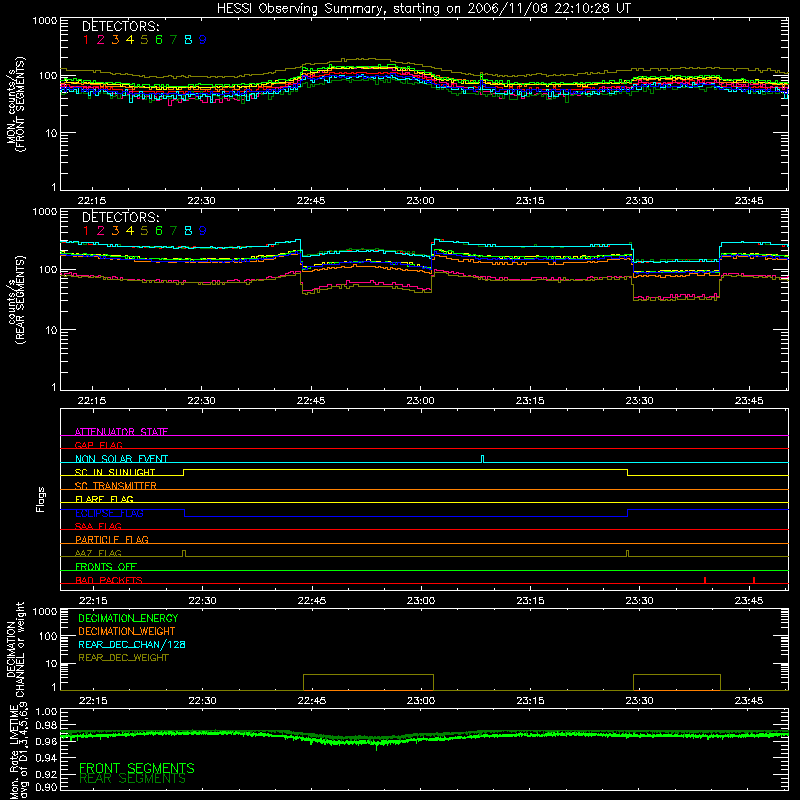Image resolution: width=800 pixels, height=800 pixels.
Task: Click the 0.98 value on the livetime axis
Action: pos(46,724)
